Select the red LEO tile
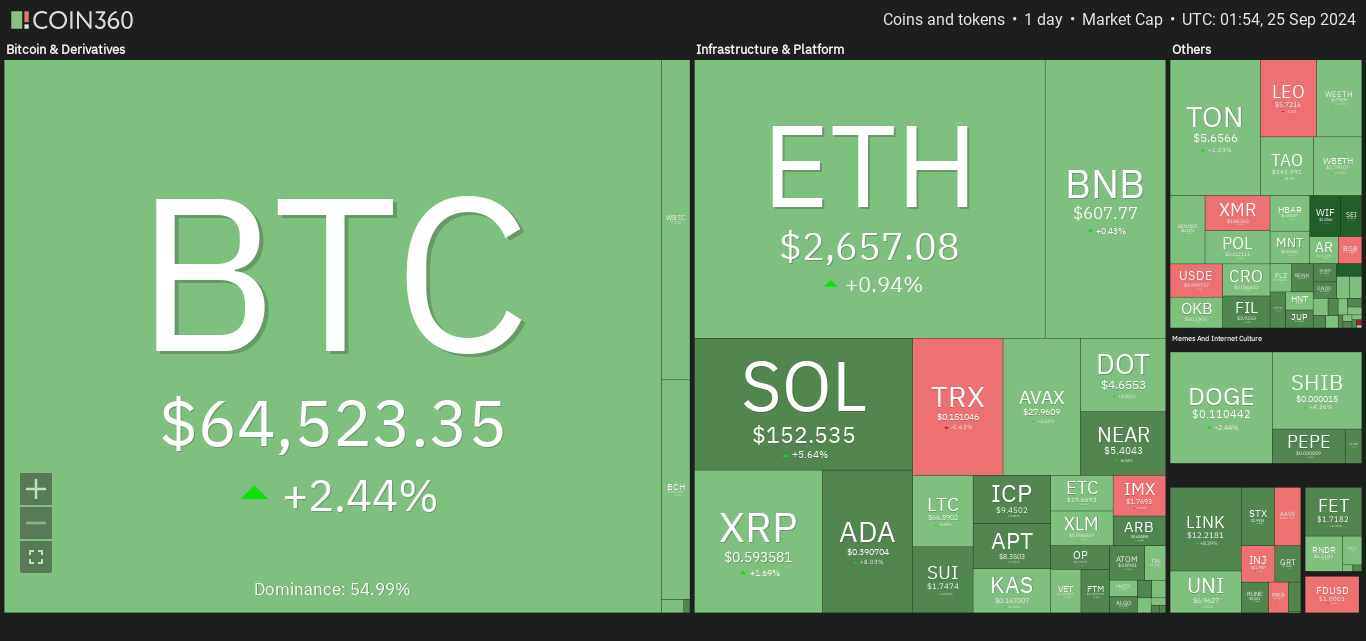 click(x=1288, y=98)
